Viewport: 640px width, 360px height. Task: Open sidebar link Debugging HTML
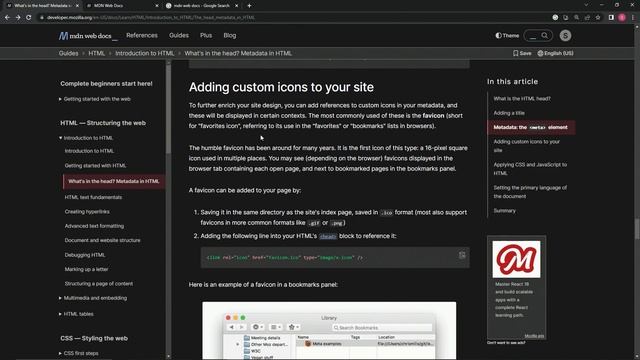coord(84,255)
